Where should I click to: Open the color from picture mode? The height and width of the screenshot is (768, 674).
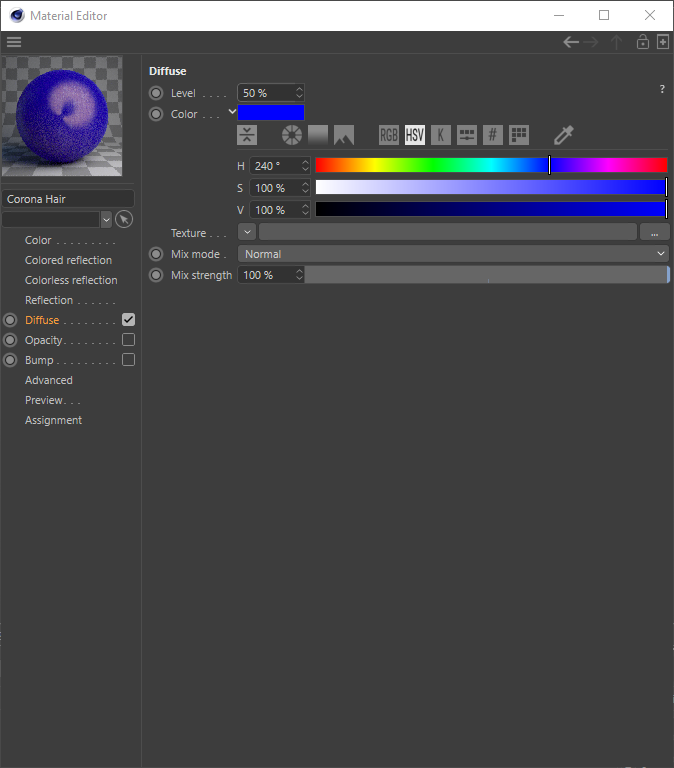click(x=344, y=135)
